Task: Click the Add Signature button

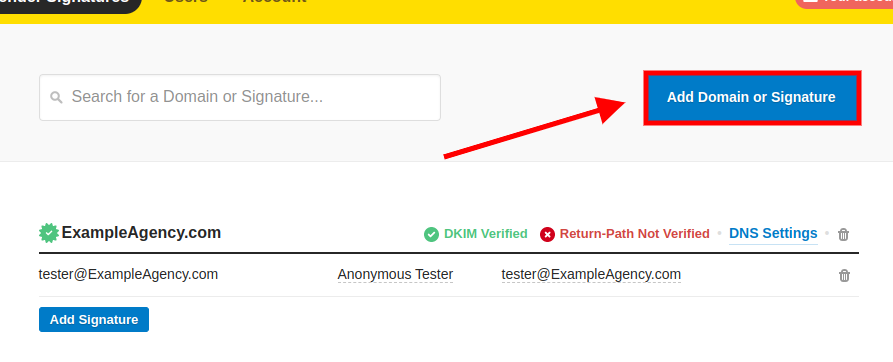Action: tap(94, 319)
